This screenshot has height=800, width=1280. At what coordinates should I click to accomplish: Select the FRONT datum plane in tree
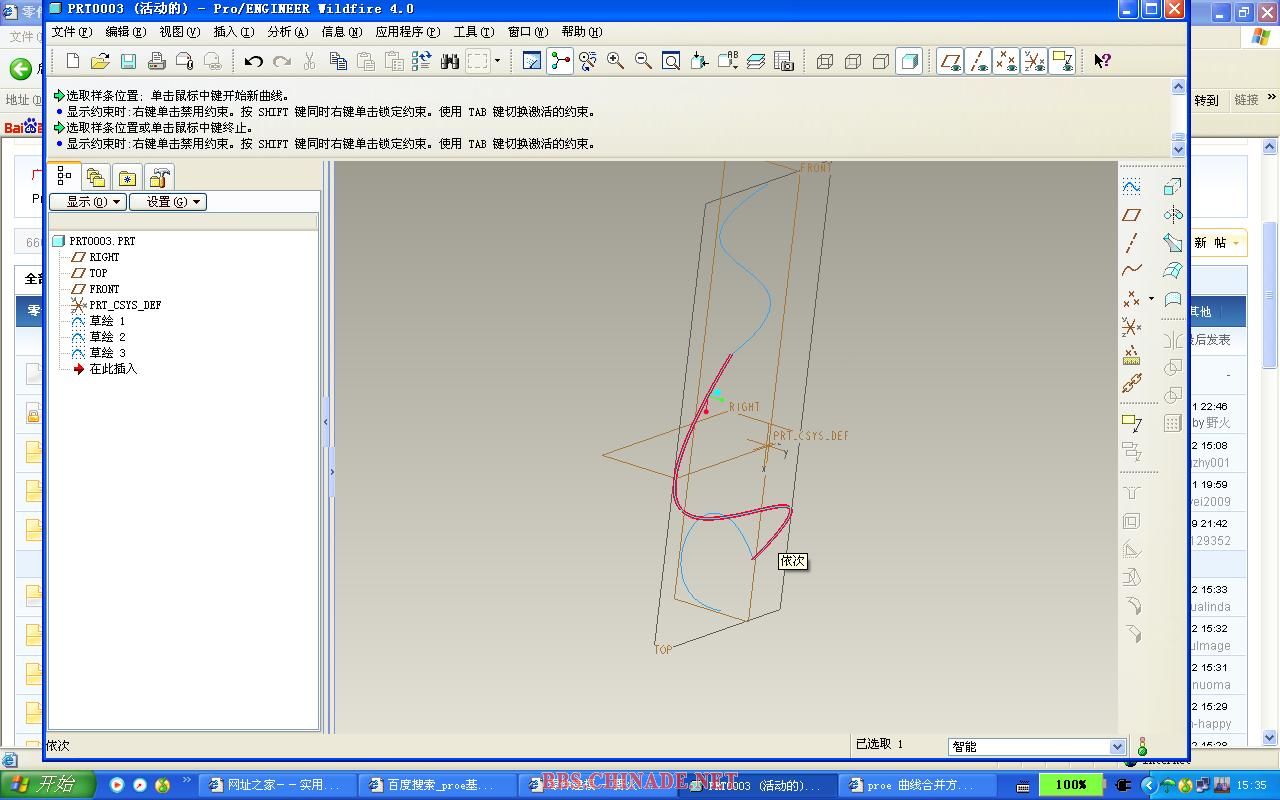[104, 289]
